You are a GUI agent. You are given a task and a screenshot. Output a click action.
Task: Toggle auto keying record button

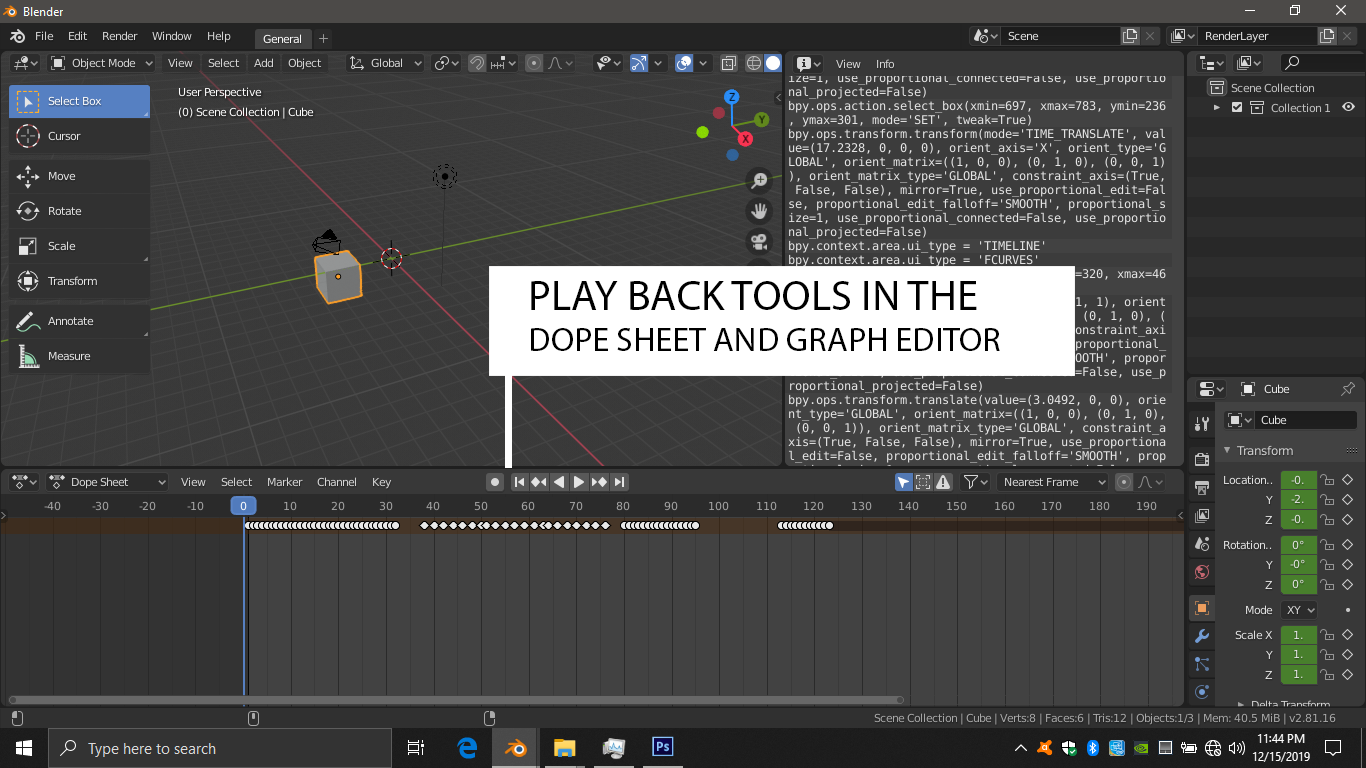coord(494,482)
